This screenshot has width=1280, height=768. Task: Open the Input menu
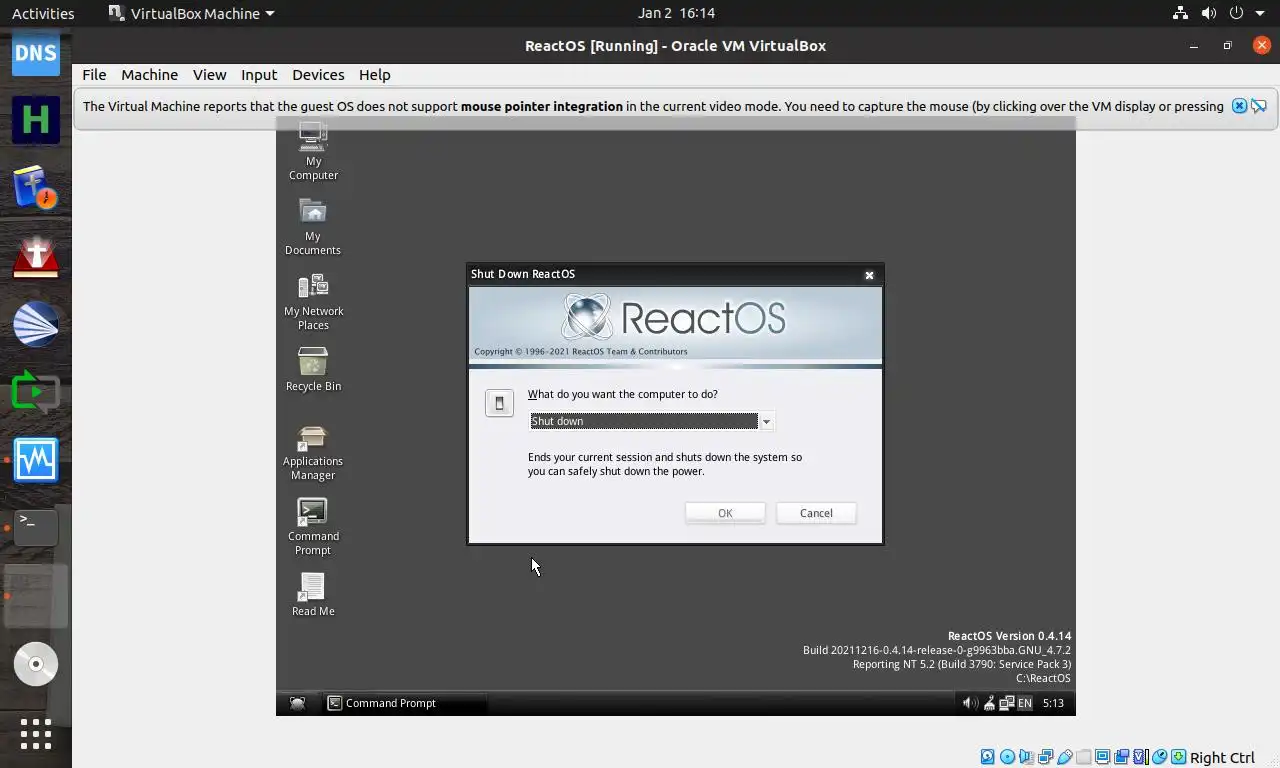[x=258, y=75]
